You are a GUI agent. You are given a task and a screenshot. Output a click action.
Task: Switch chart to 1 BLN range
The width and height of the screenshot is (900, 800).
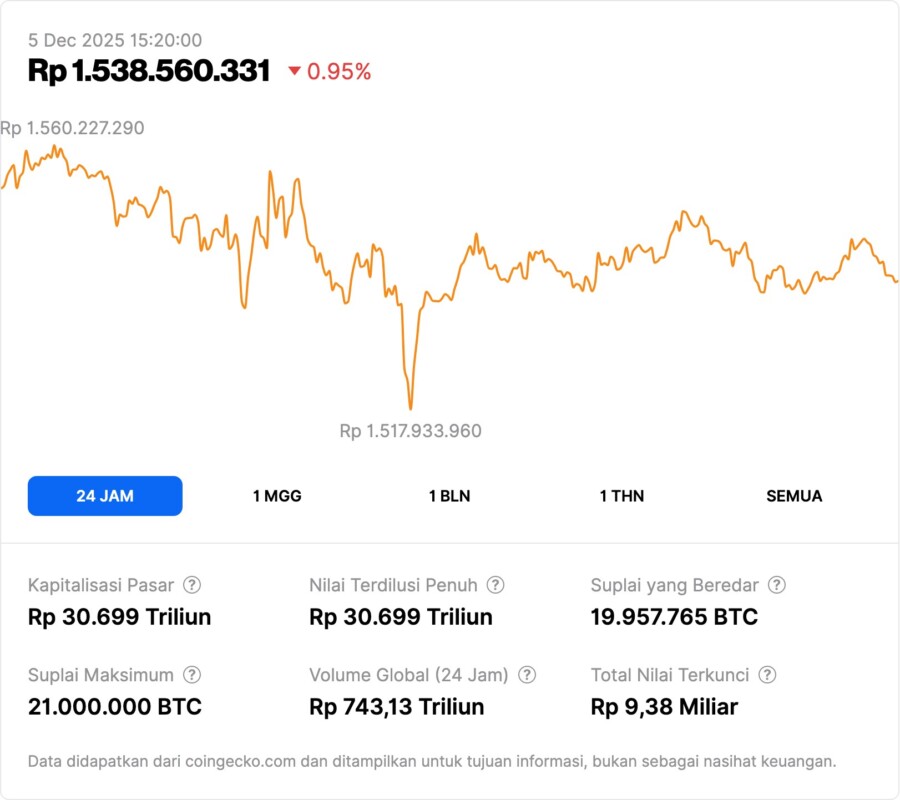(449, 496)
